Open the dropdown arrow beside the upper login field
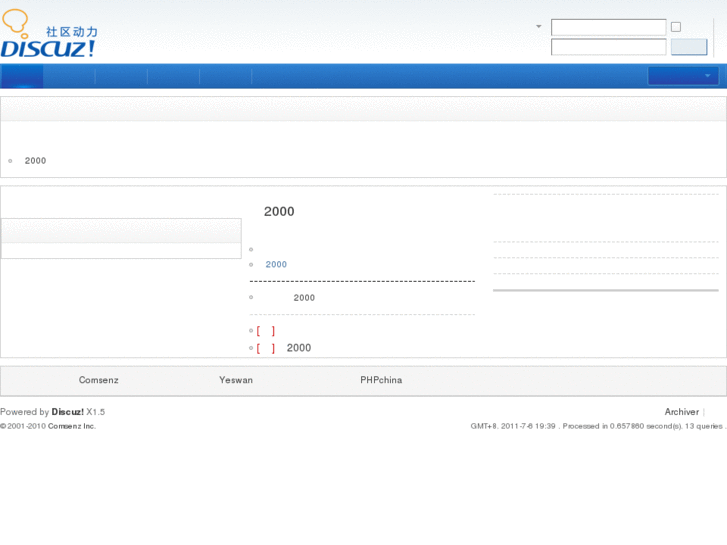The height and width of the screenshot is (545, 727). point(538,26)
